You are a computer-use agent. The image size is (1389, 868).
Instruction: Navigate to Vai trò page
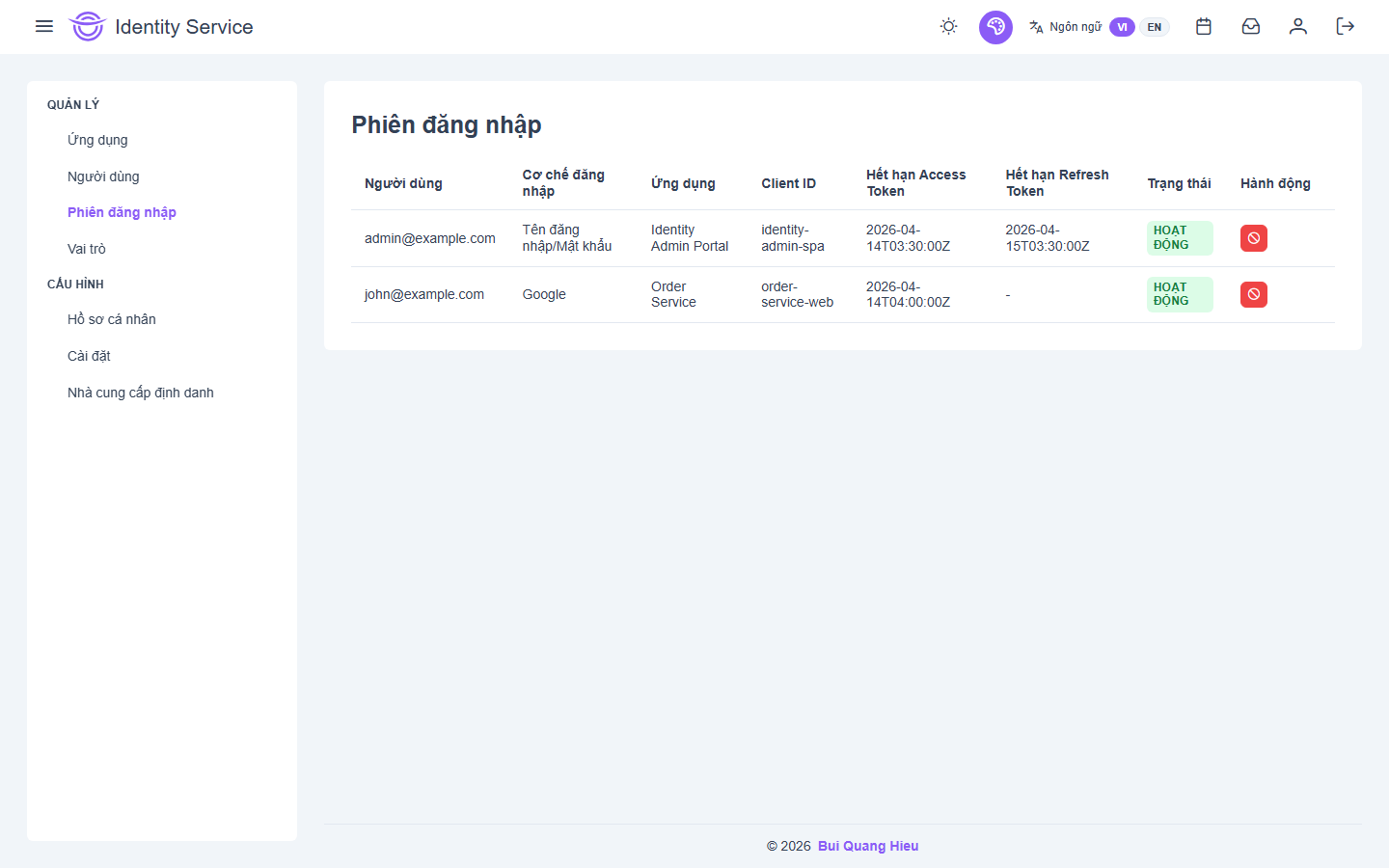coord(87,249)
